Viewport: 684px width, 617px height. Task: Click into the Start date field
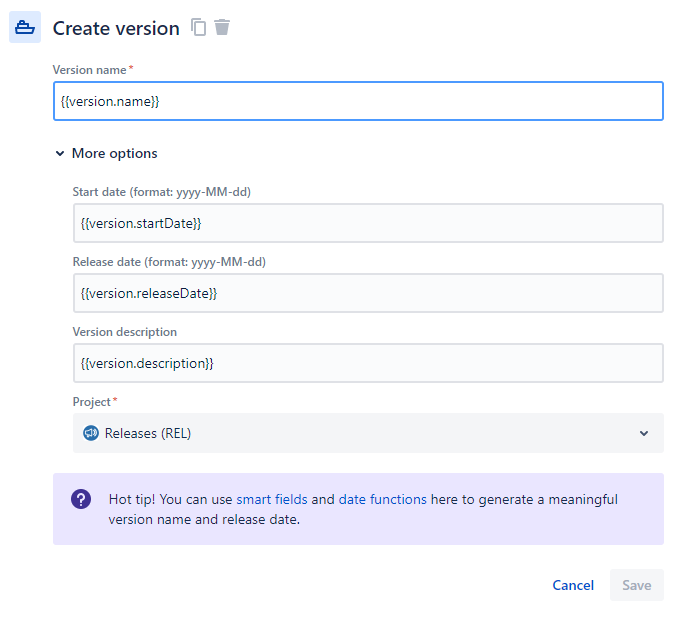[368, 223]
